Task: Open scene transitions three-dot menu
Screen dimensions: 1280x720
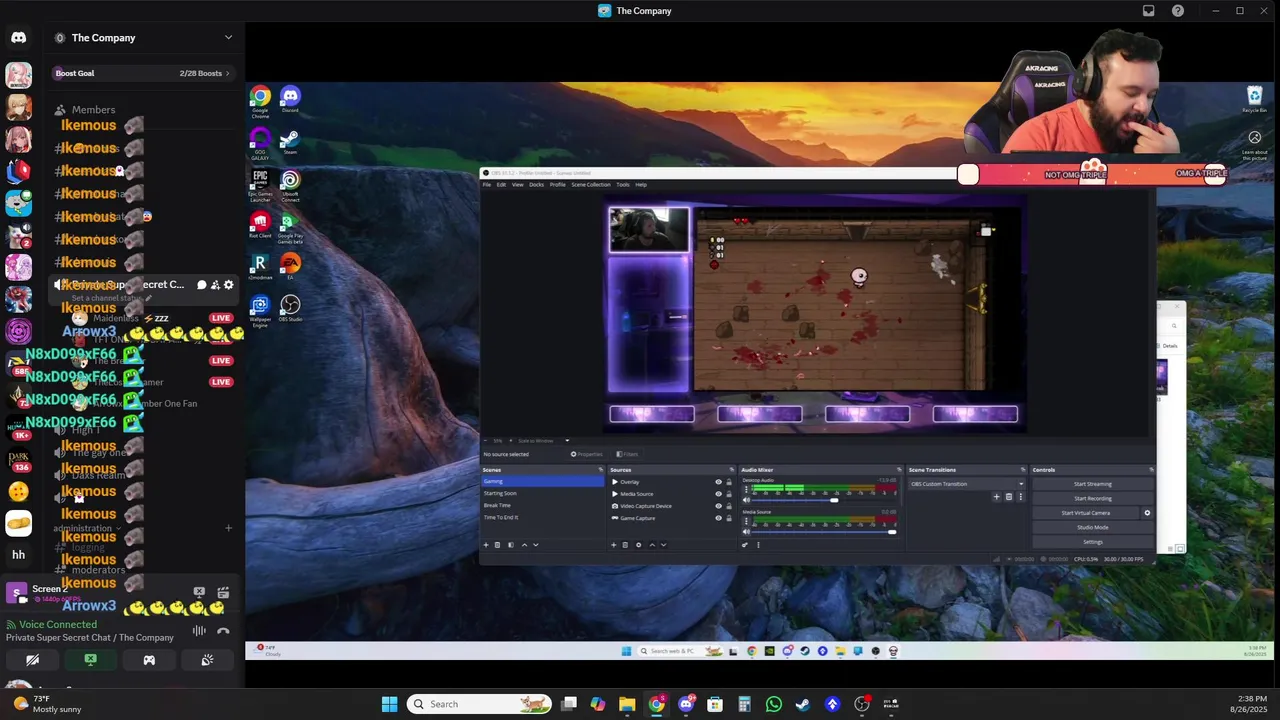Action: coord(1021,497)
